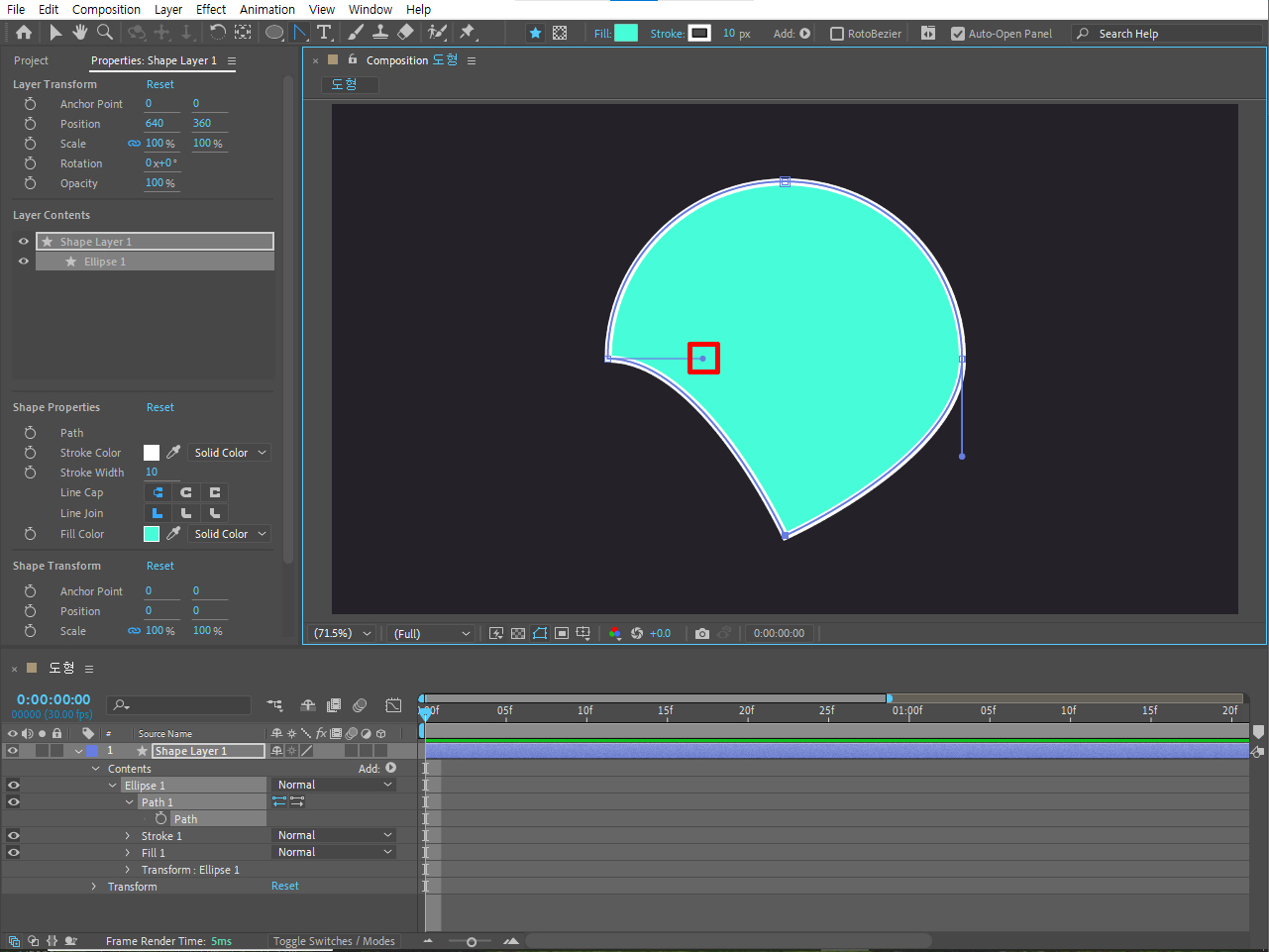The width and height of the screenshot is (1269, 952).
Task: Click the star Tool Creates Shape icon
Action: (535, 33)
